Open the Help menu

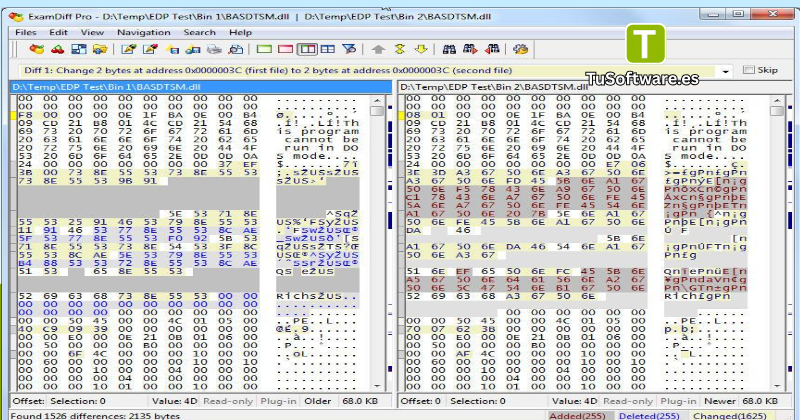[240, 32]
